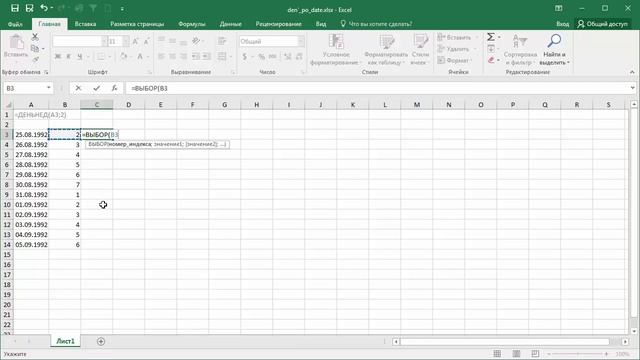
Task: Click inside the formula bar text =ВЫБОР(B3
Action: 149,88
